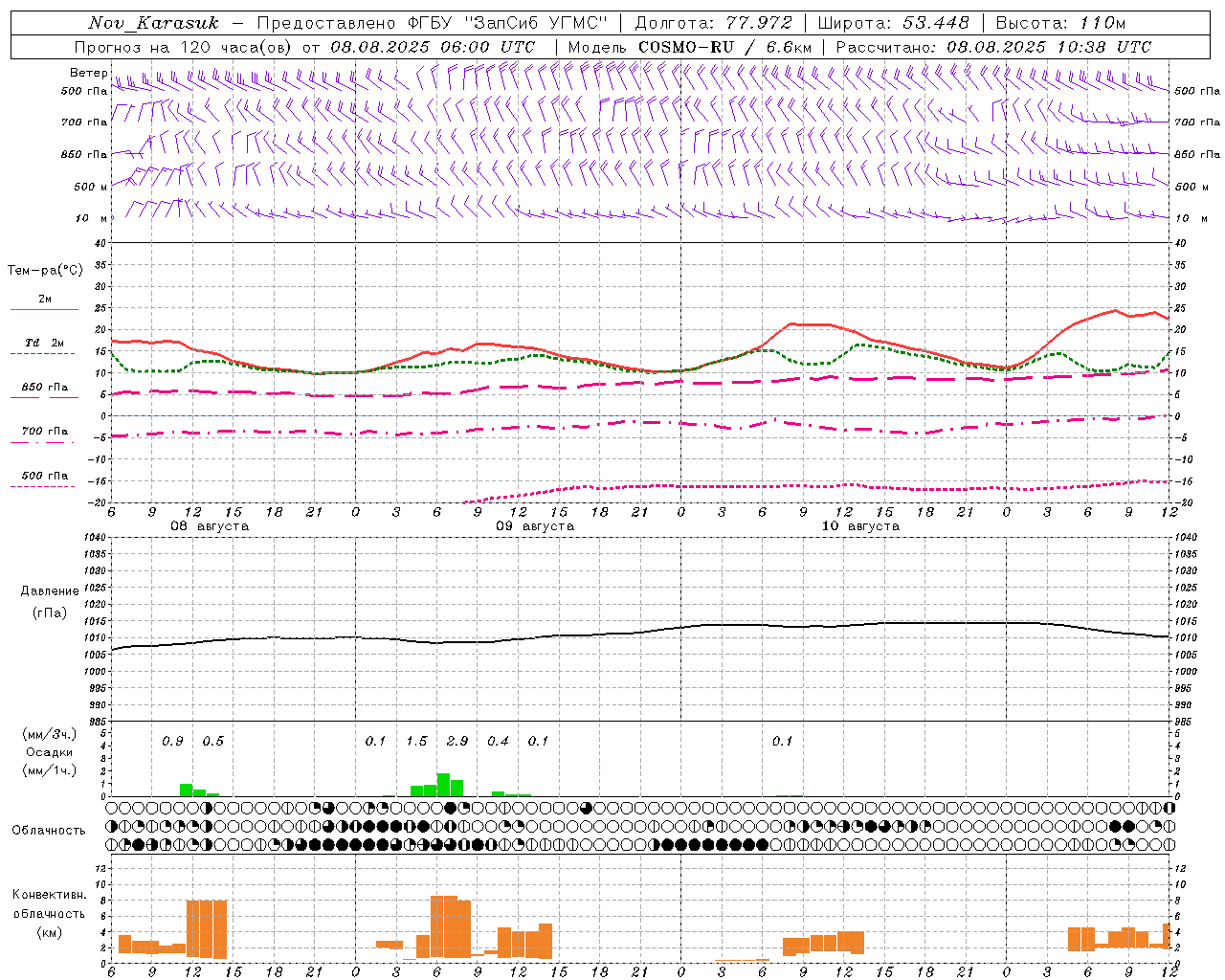
Task: Click the 'Td 2м' dew point legend
Action: [44, 343]
